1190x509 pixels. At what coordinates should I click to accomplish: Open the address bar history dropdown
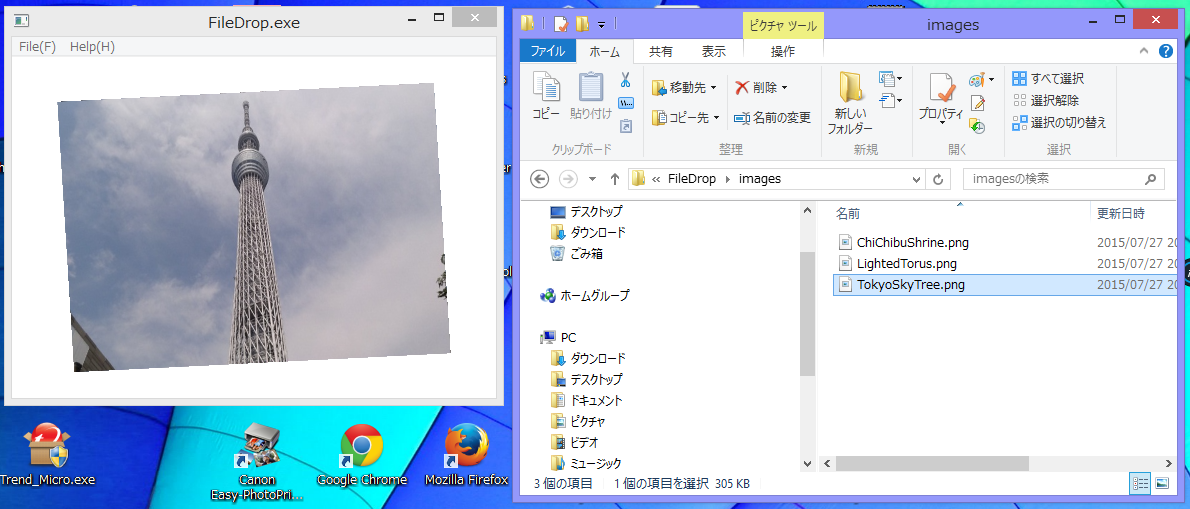[915, 179]
